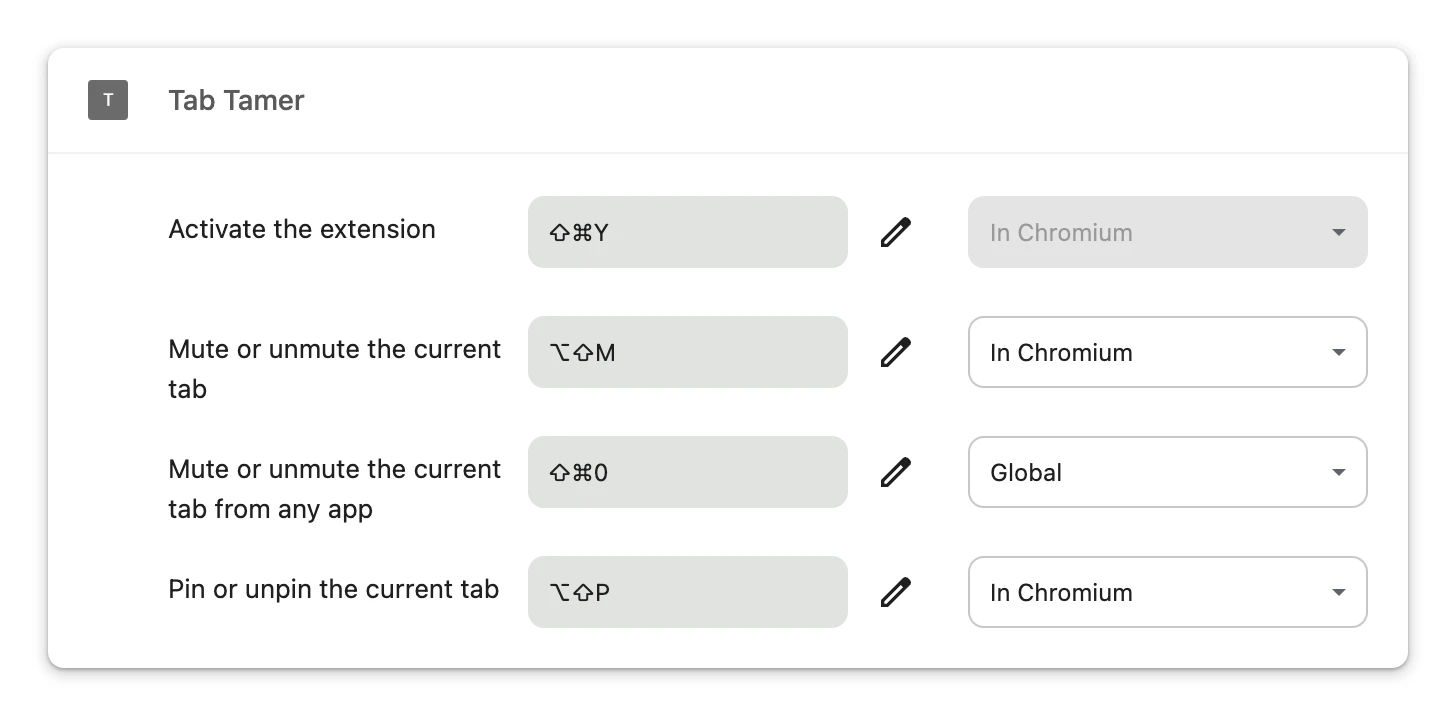Click the 'Mute or unmute the current tab from any app' label
The image size is (1456, 716).
[335, 489]
